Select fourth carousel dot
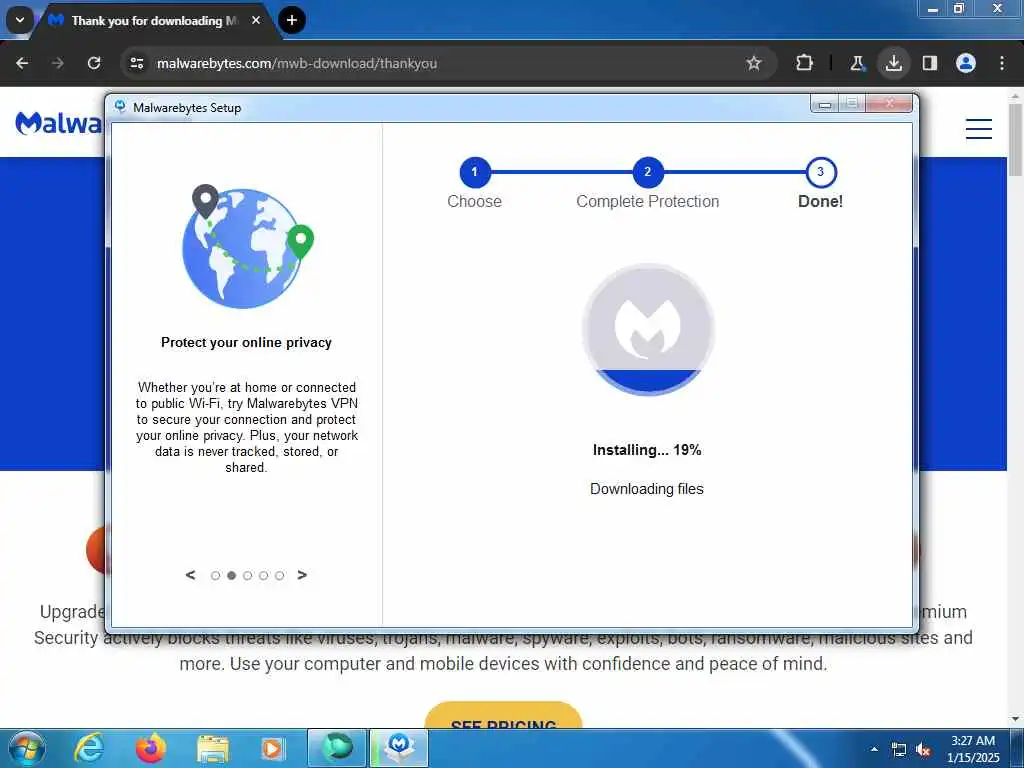The width and height of the screenshot is (1024, 768). click(x=264, y=575)
